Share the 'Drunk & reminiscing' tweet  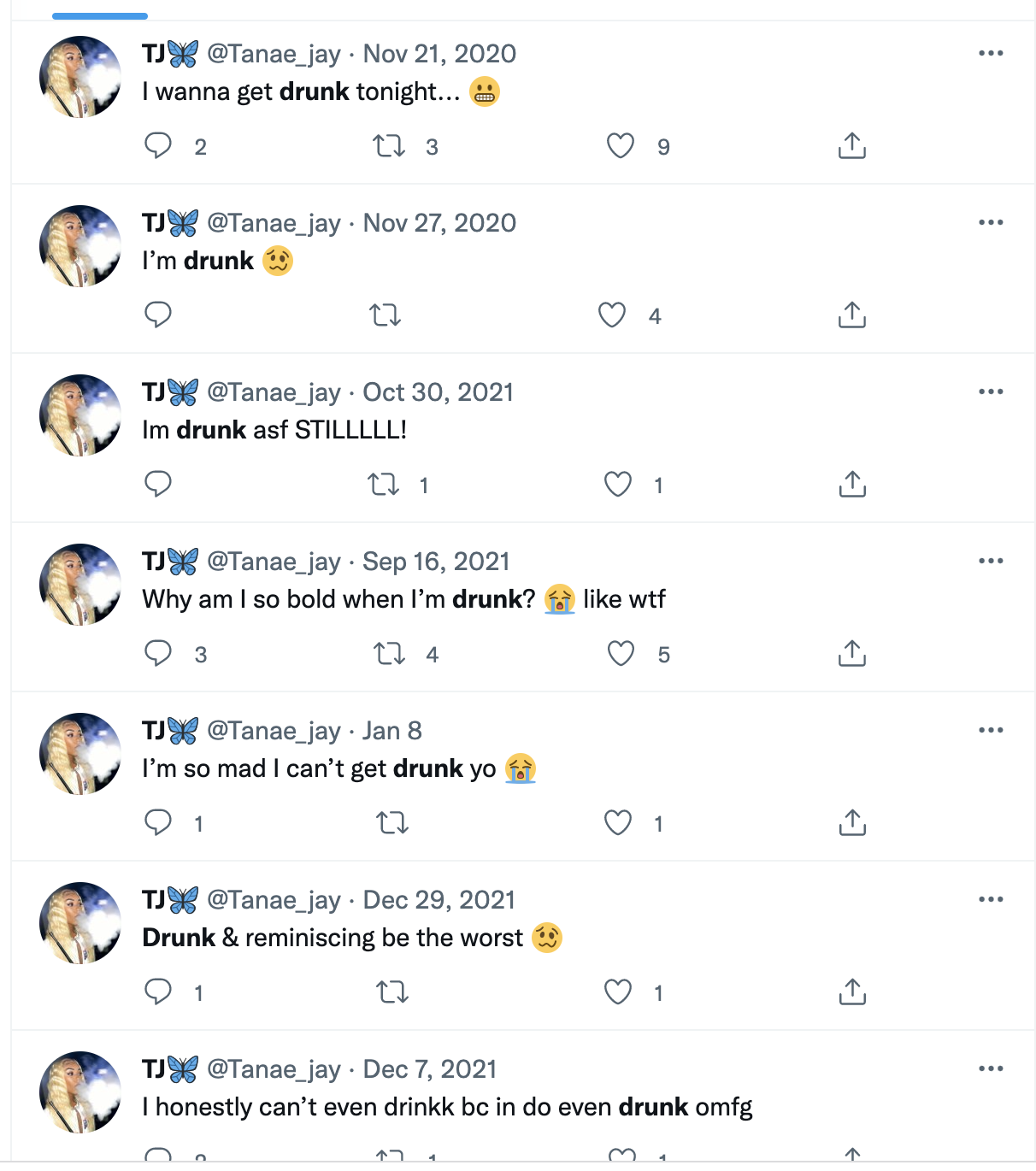coord(852,992)
